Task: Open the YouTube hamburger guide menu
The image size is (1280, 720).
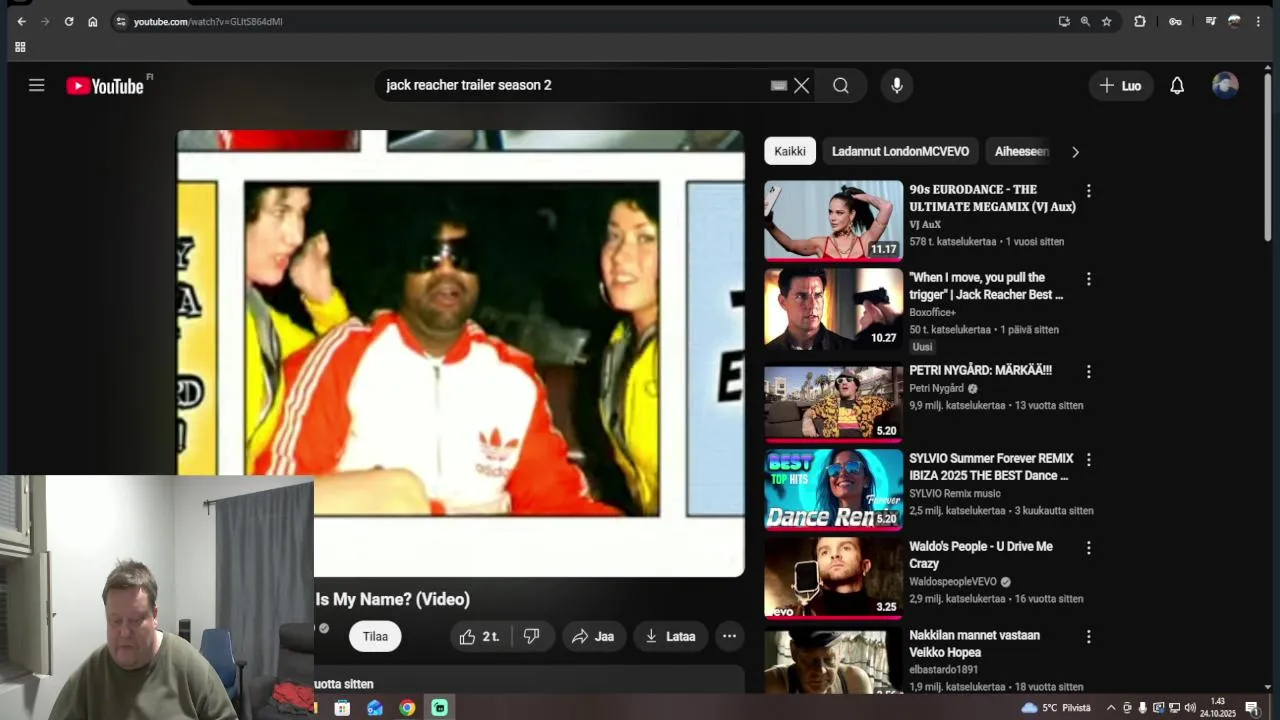Action: (x=37, y=86)
